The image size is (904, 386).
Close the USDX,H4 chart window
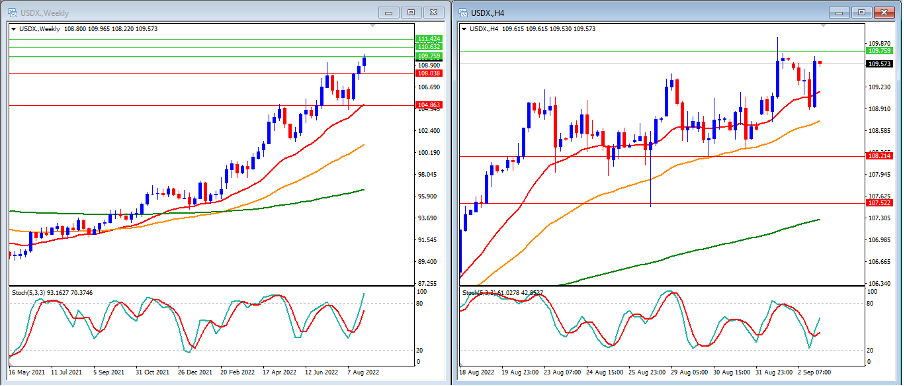(x=885, y=12)
